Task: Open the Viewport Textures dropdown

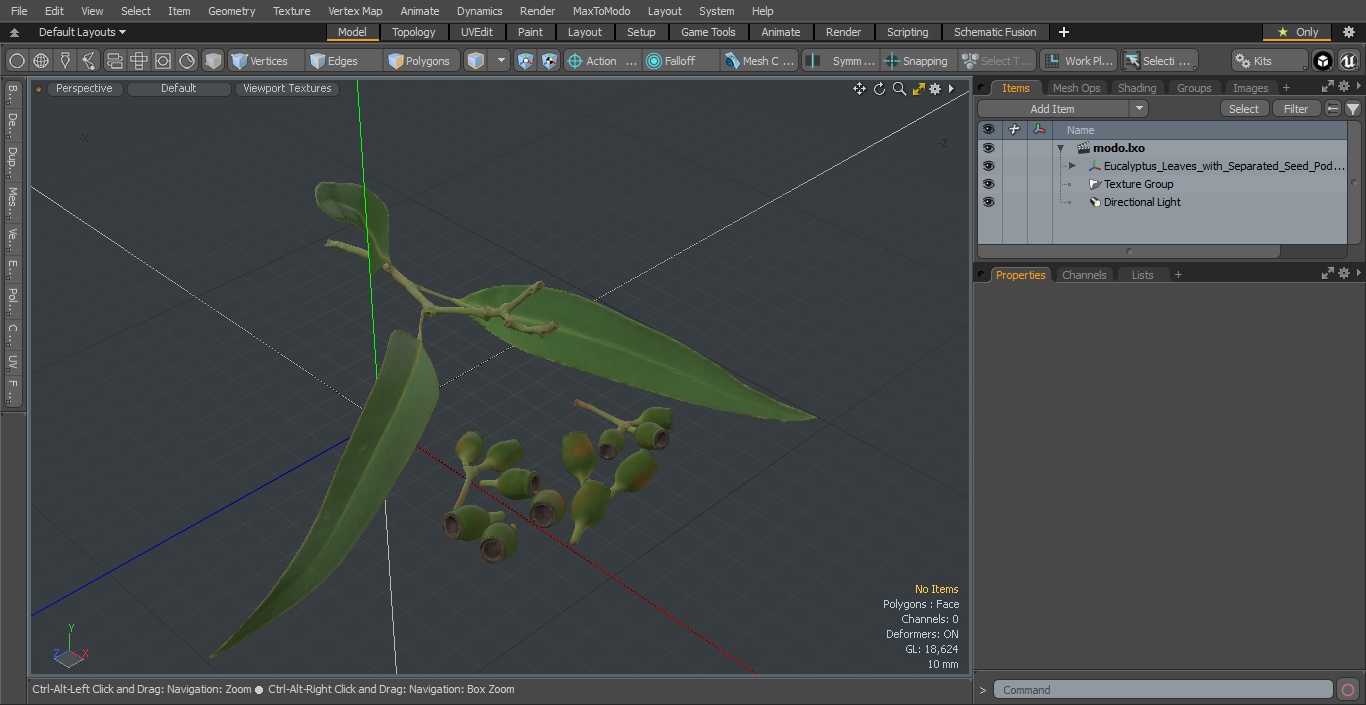Action: pyautogui.click(x=287, y=89)
